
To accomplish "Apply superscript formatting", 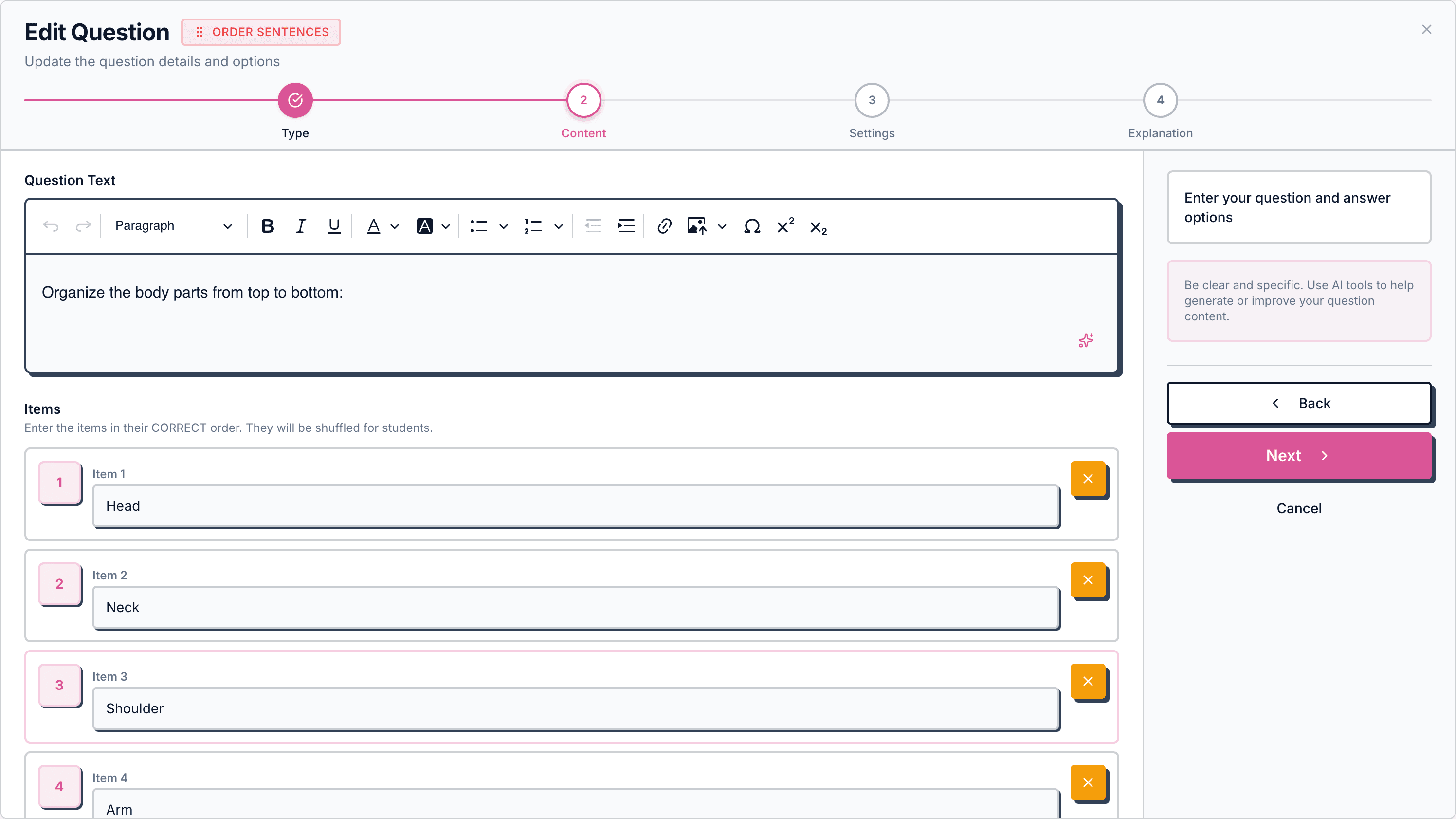I will click(785, 226).
